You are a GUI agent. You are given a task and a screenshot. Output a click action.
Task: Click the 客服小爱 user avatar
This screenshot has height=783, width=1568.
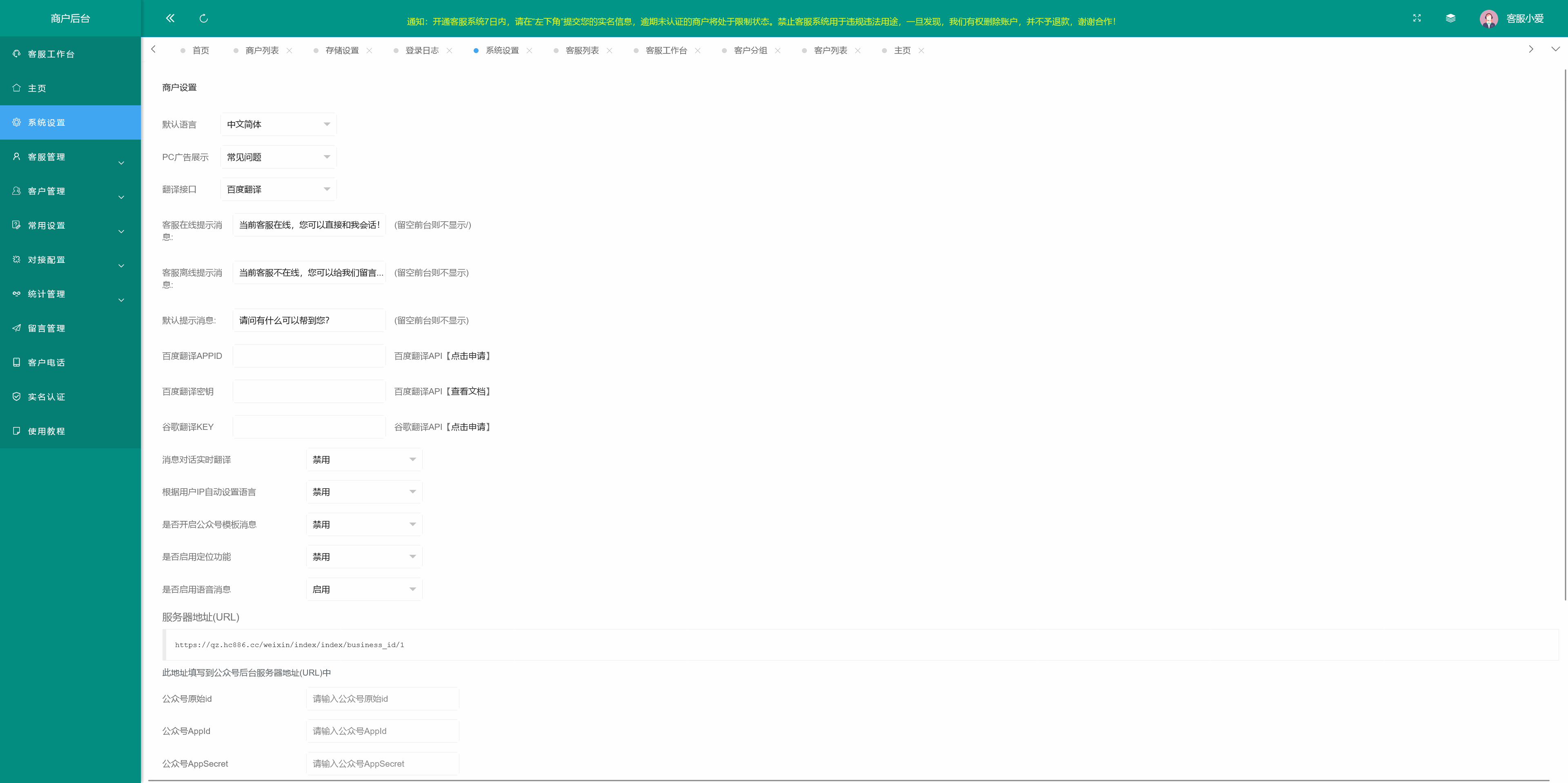(x=1488, y=19)
